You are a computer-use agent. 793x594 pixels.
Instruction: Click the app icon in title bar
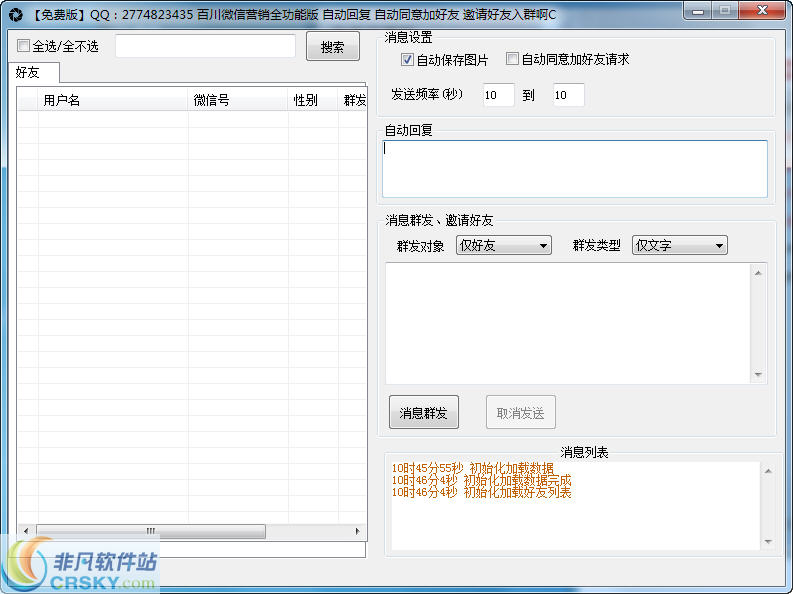(x=16, y=15)
